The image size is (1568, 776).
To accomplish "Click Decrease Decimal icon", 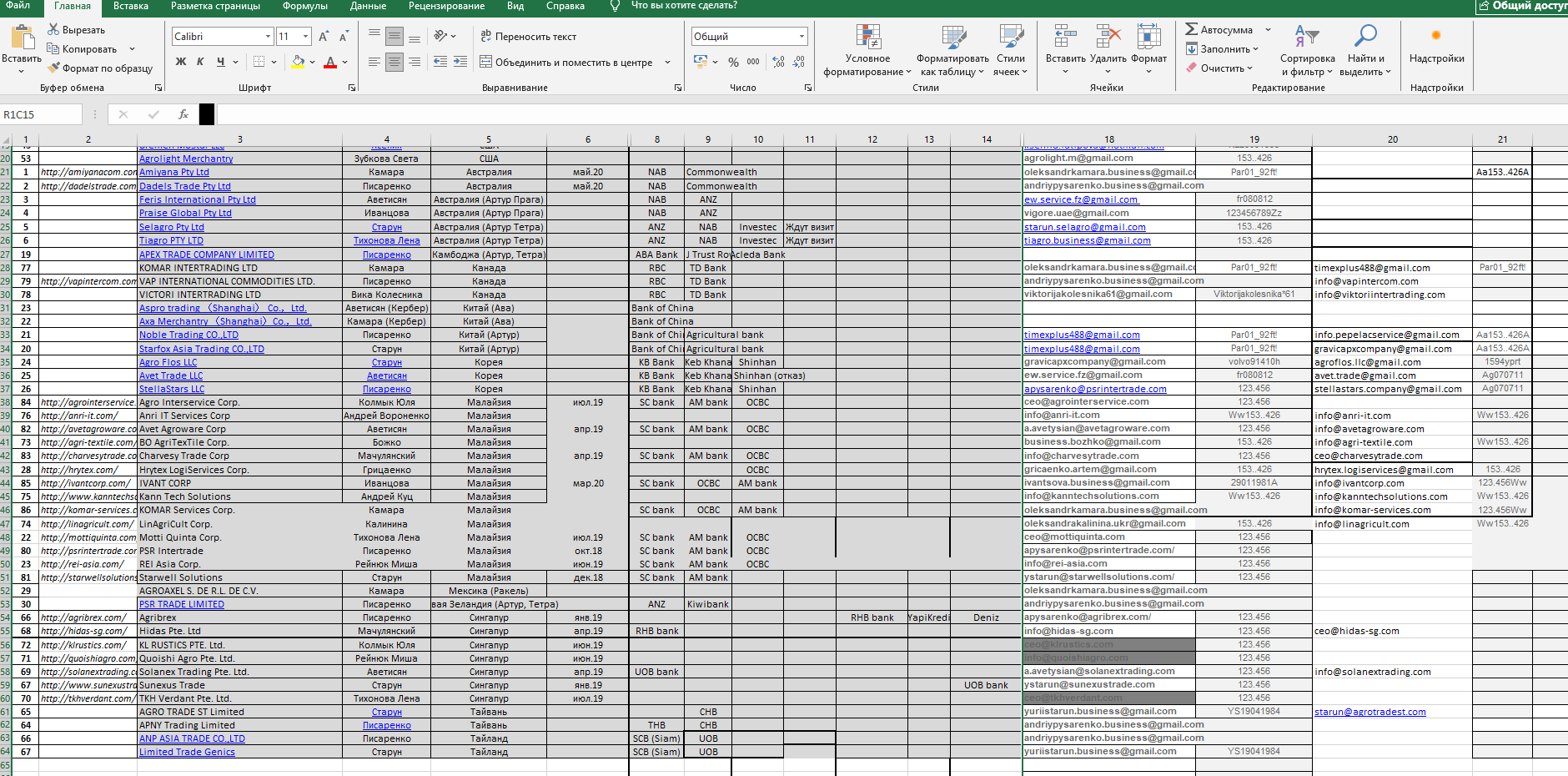I will point(799,62).
